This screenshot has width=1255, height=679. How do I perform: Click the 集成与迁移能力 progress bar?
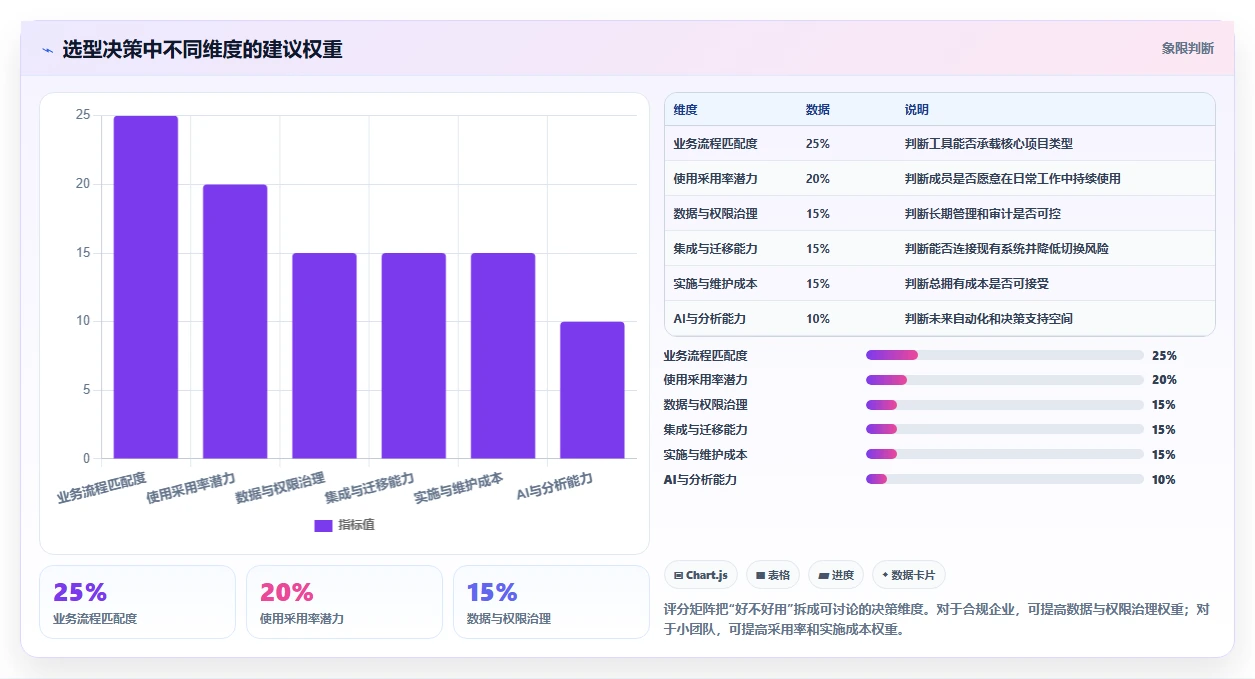1005,430
